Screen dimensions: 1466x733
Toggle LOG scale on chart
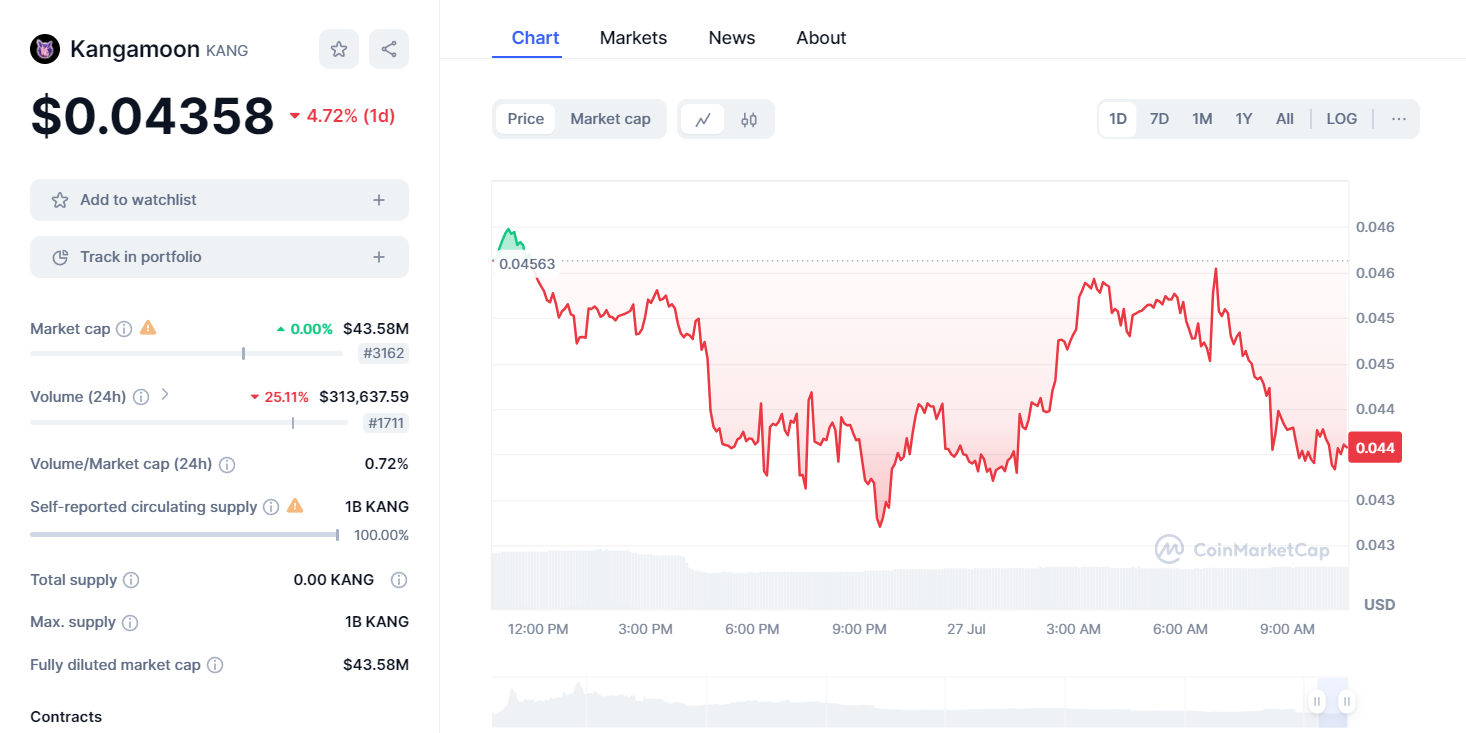(1342, 119)
